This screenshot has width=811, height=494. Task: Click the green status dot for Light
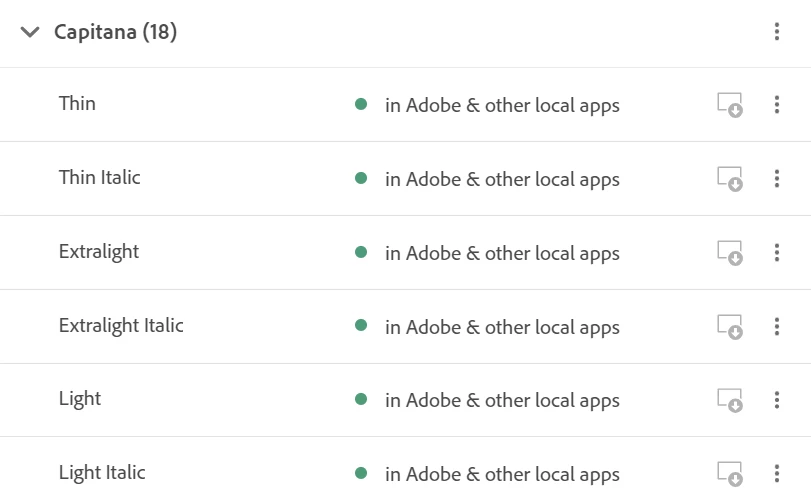pos(361,399)
